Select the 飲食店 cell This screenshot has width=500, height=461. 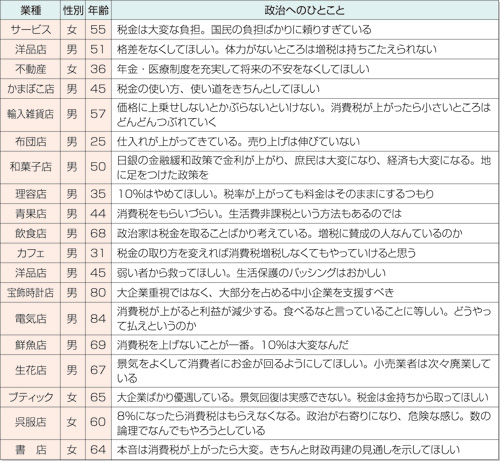30,233
